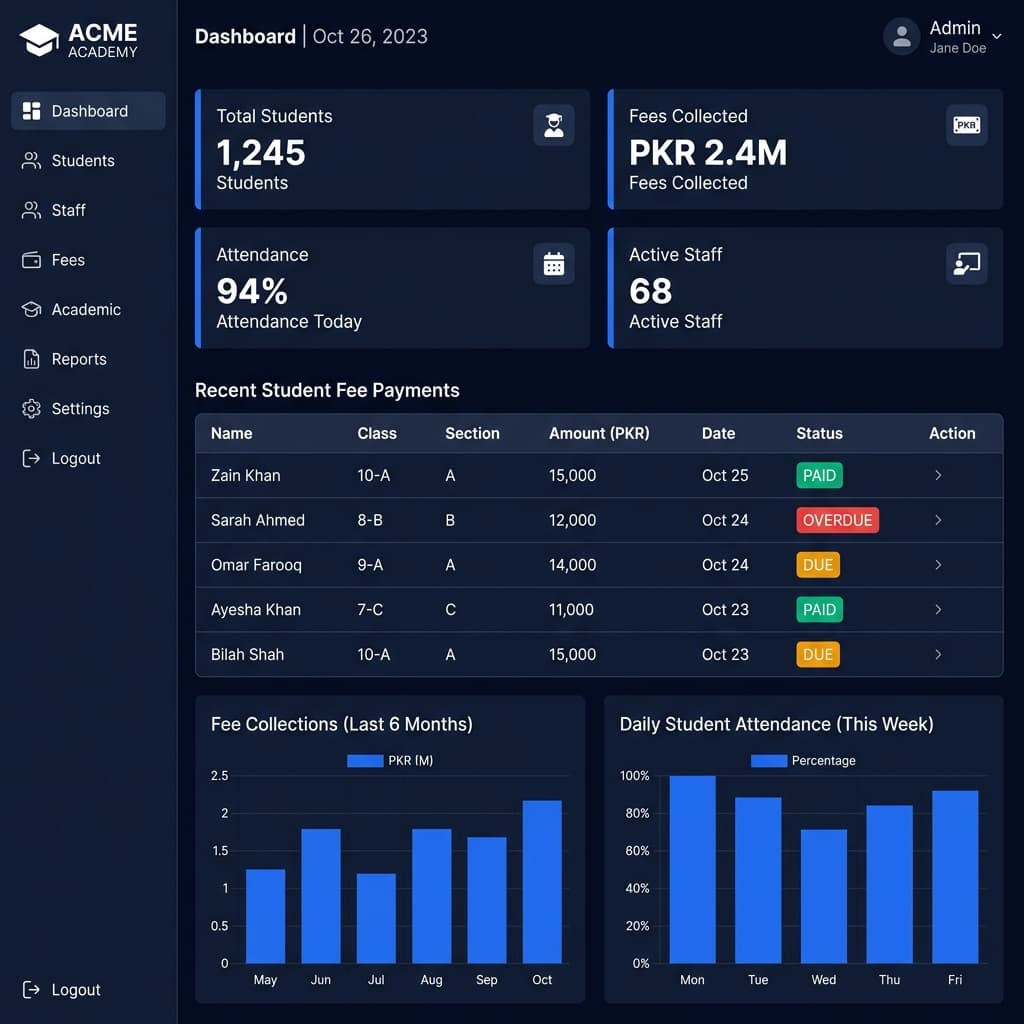The height and width of the screenshot is (1024, 1024).
Task: Click the student icon on Total Students card
Action: point(554,125)
